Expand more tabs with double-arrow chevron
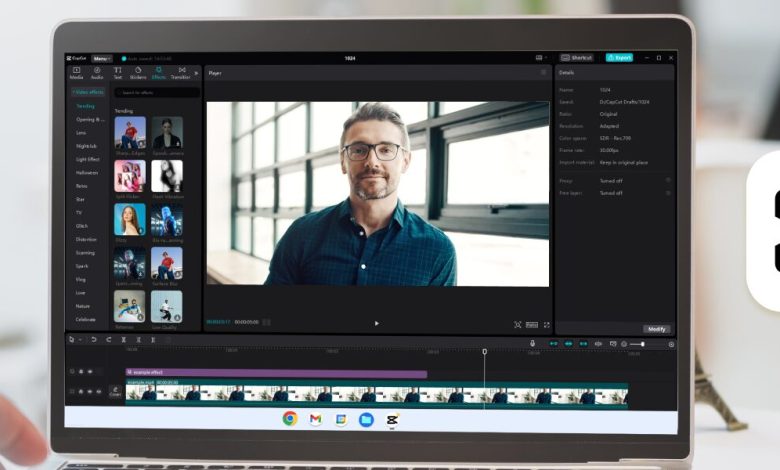Screen dimensions: 780x470 pos(196,73)
